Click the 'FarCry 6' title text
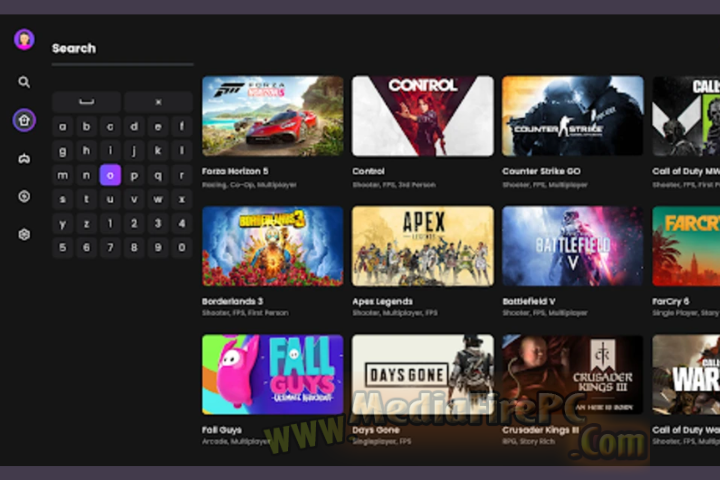Viewport: 720px width, 480px height. [x=671, y=301]
